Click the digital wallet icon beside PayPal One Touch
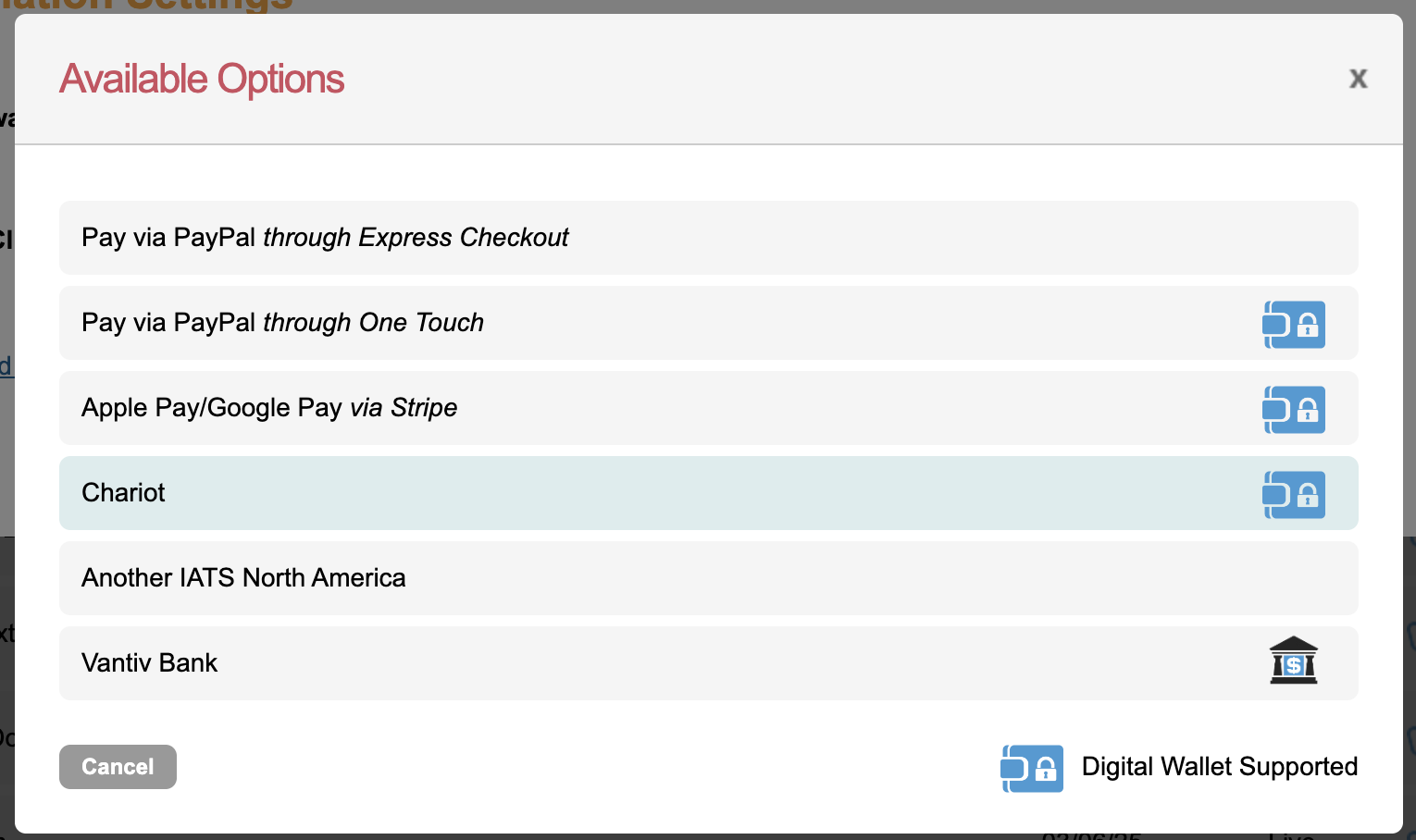Viewport: 1416px width, 840px height. click(x=1294, y=325)
